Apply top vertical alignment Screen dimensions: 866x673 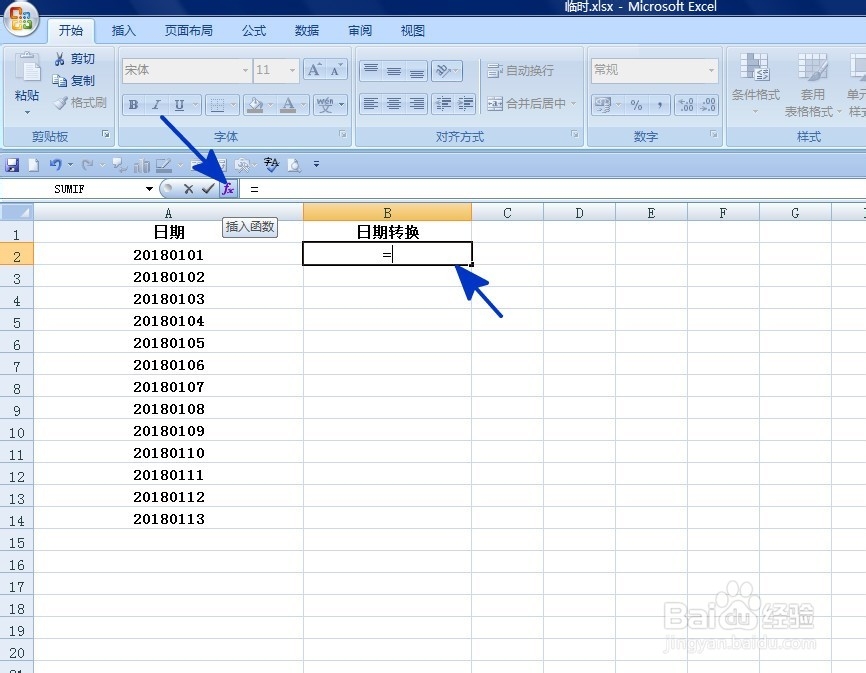pyautogui.click(x=371, y=70)
